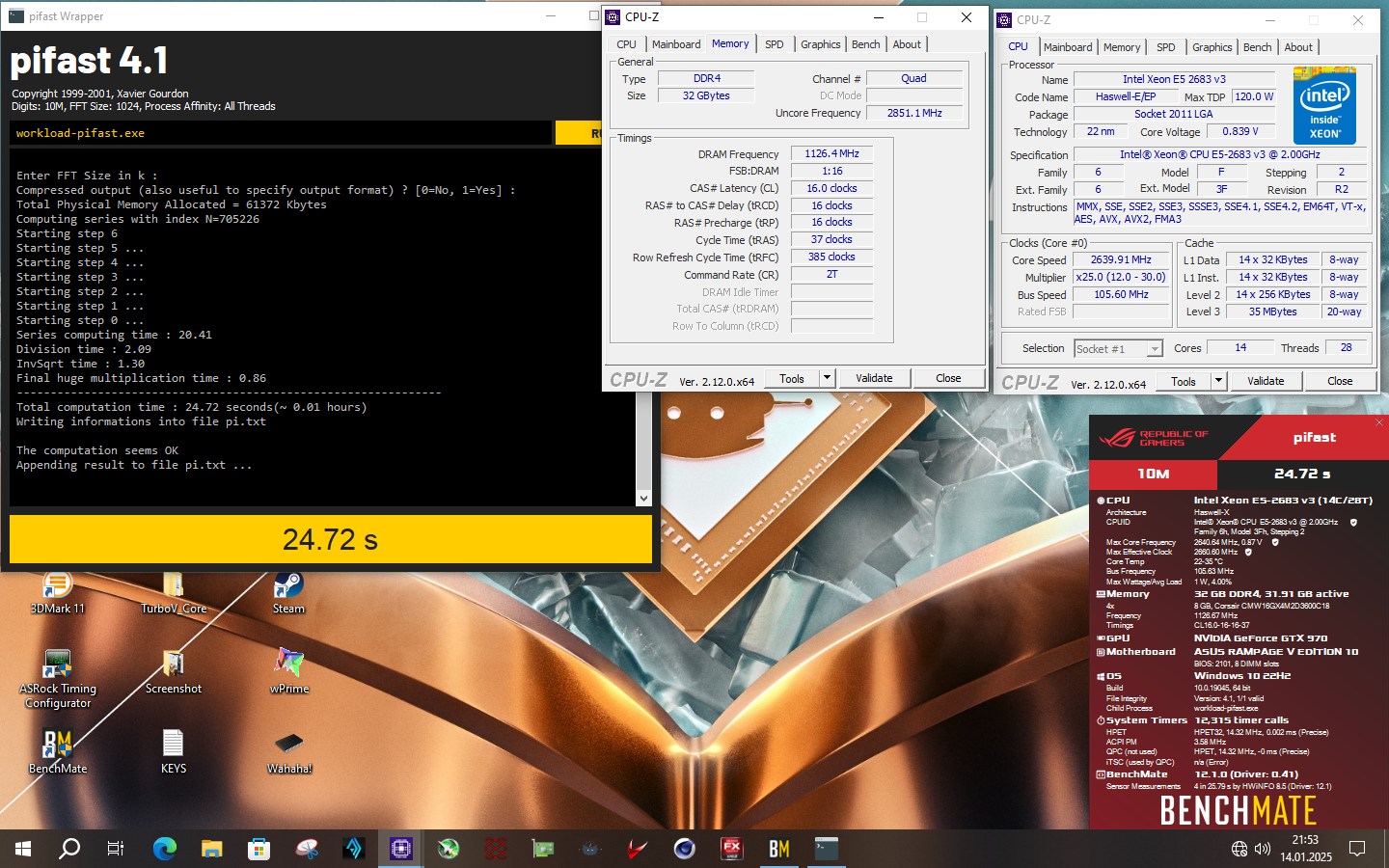Open taskbar Search magnifier

(x=69, y=849)
